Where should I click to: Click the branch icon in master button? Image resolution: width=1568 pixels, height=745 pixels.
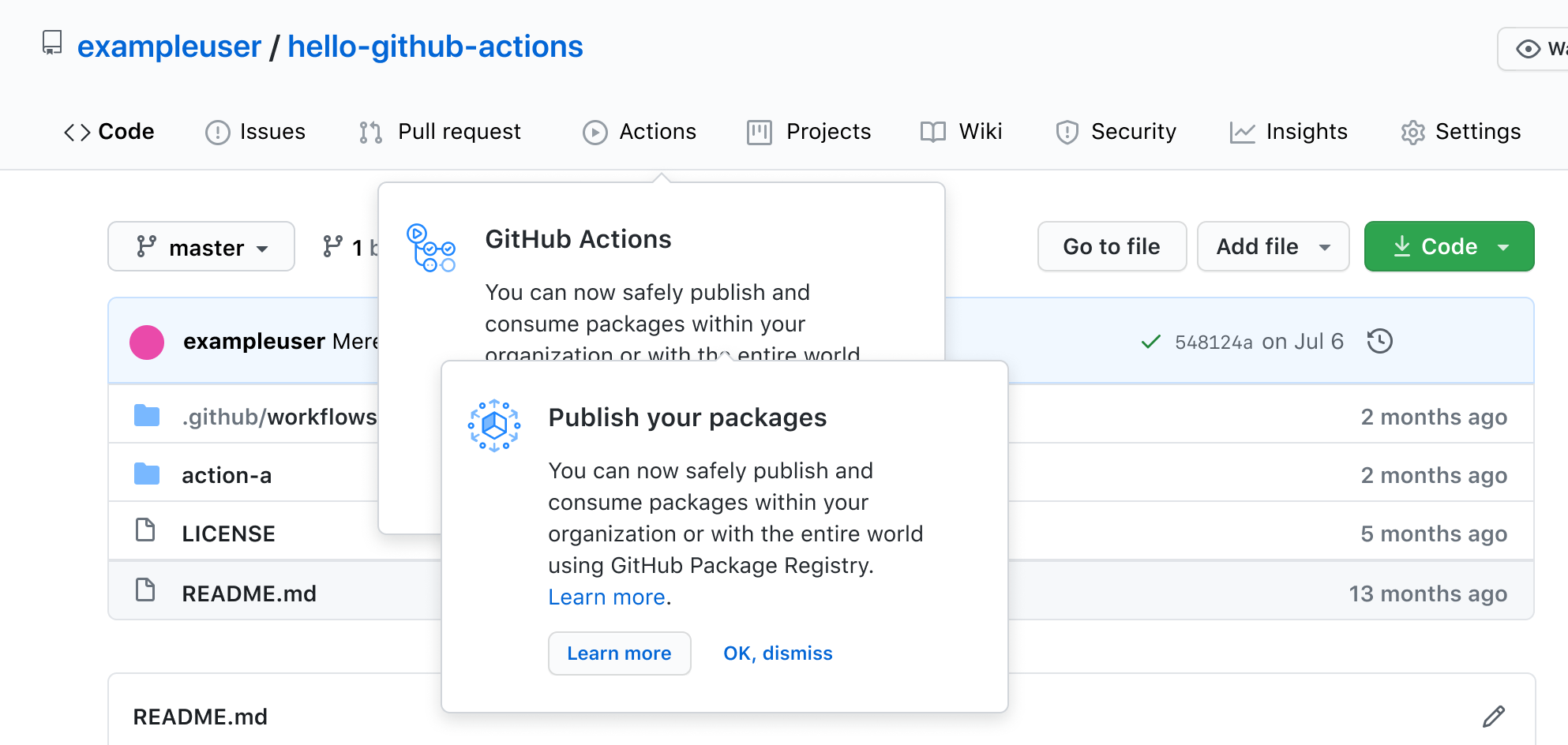[146, 246]
